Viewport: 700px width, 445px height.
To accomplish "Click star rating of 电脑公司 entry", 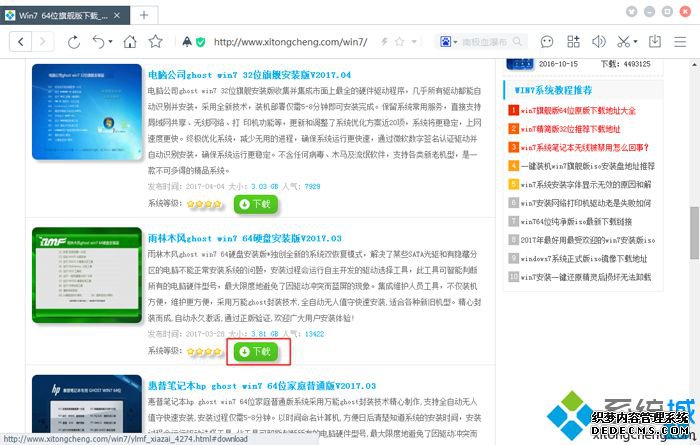I will coord(204,204).
